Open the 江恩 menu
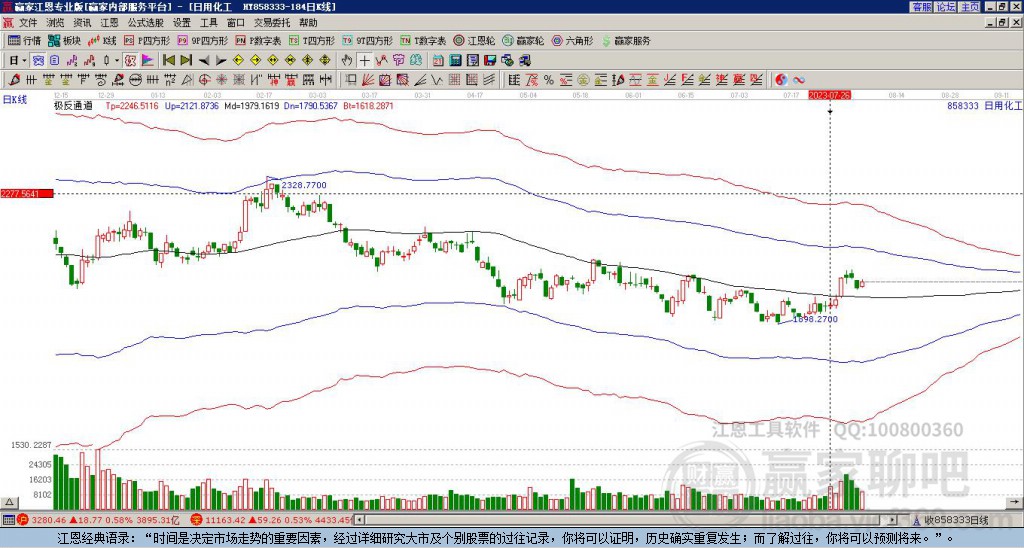Screen dimensions: 1024x548 [110, 23]
